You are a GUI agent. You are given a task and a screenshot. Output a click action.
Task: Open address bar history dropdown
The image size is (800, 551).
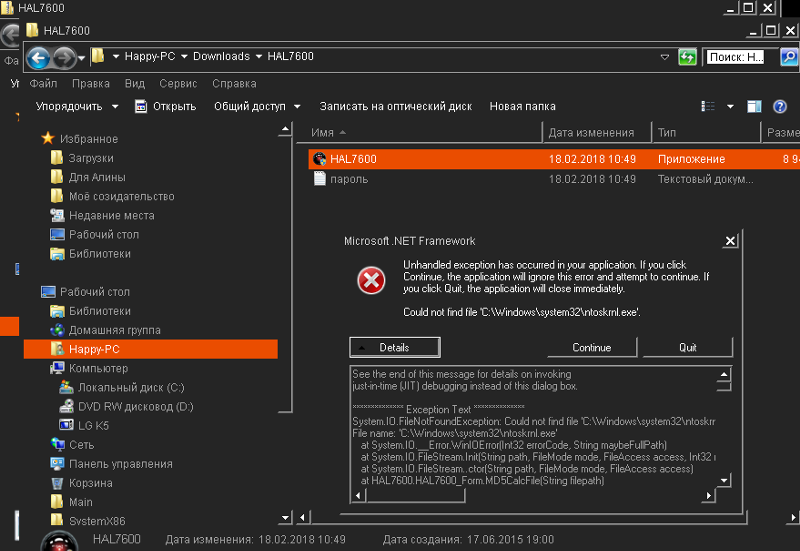point(665,57)
